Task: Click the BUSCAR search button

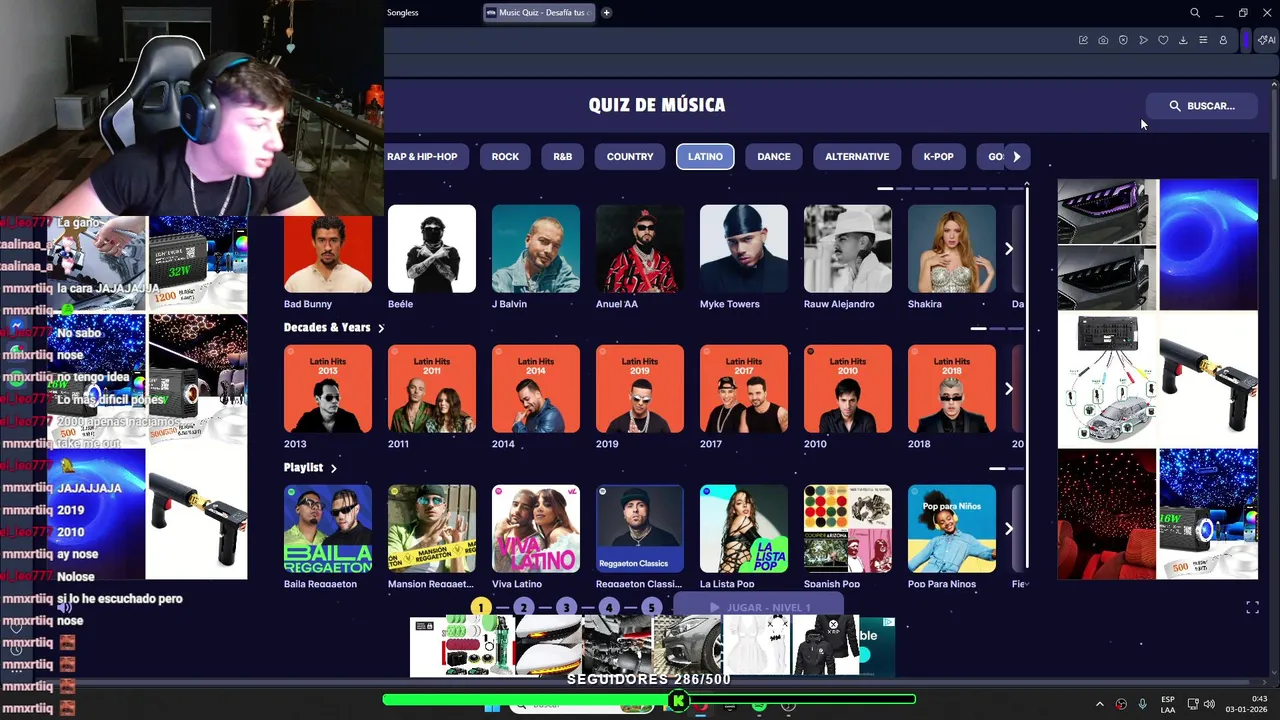Action: pos(1202,106)
